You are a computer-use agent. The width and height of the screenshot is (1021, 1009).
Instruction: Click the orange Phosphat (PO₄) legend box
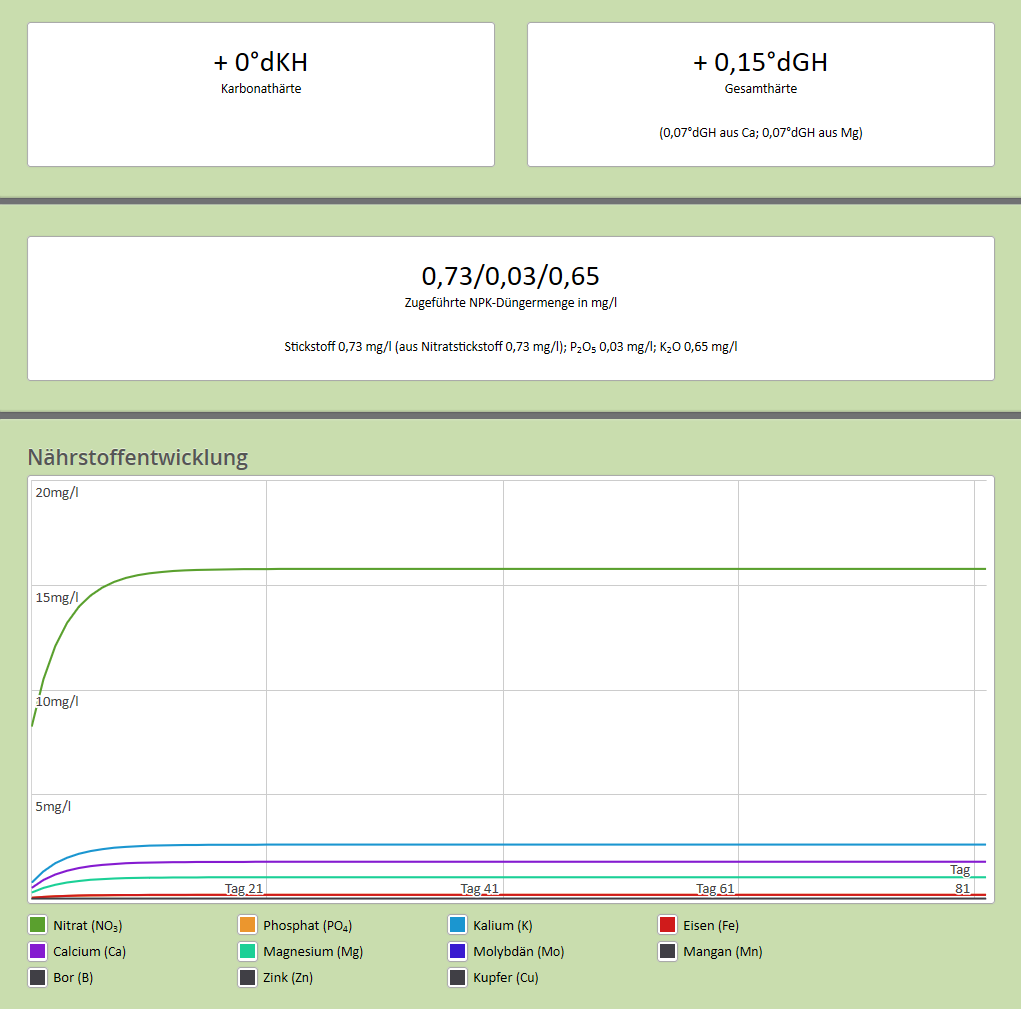coord(248,925)
